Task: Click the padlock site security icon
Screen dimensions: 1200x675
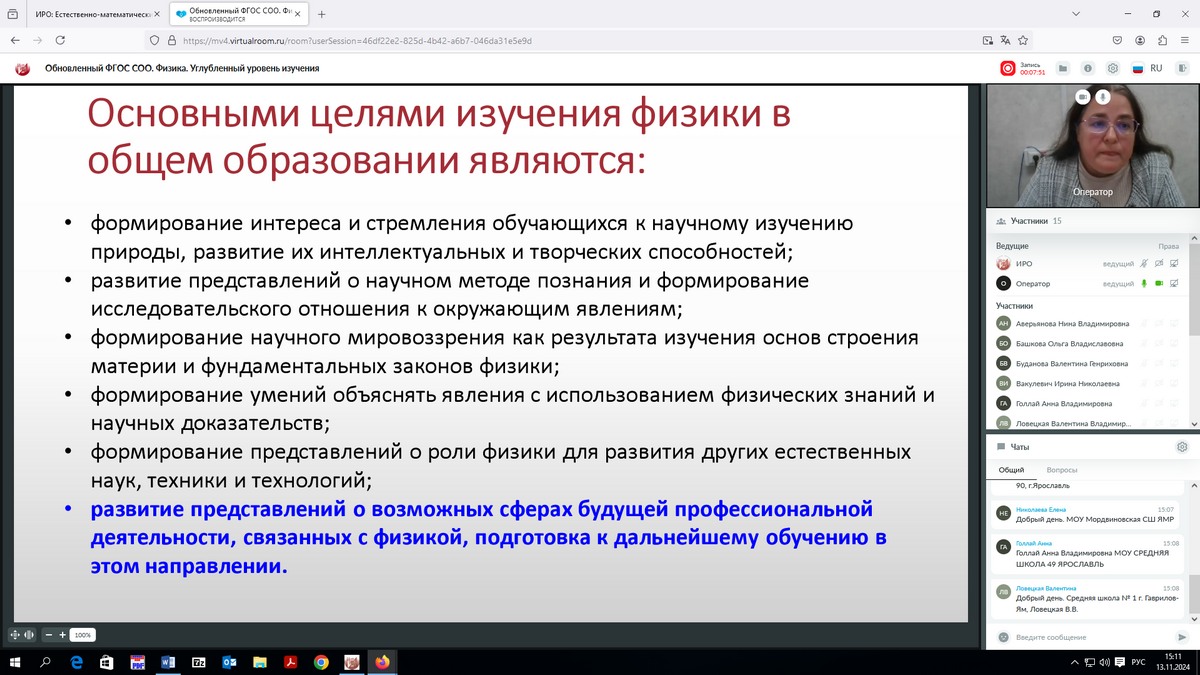Action: coord(172,41)
